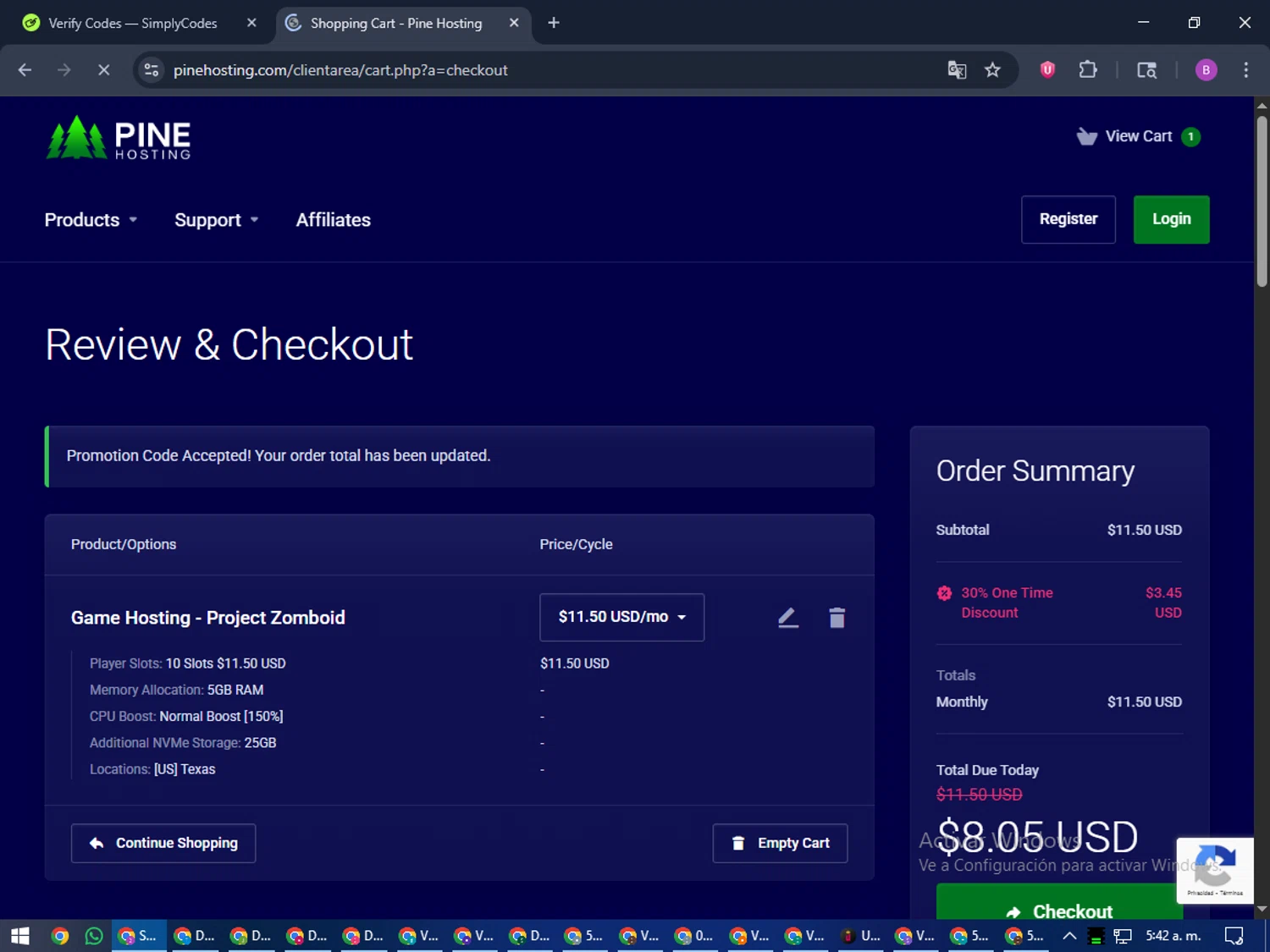Click the Register button

click(x=1068, y=219)
